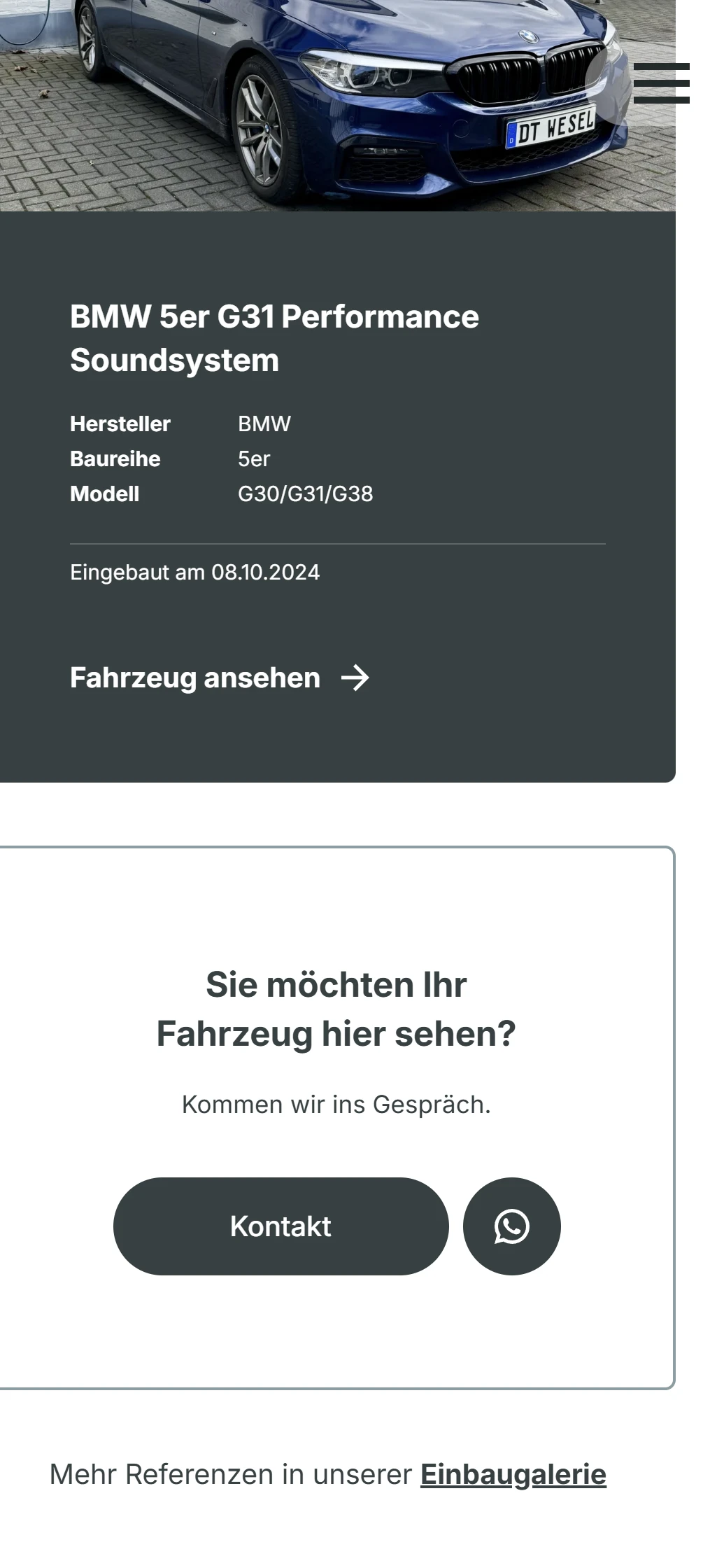Open the Fahrzeug ansehen link text
This screenshot has height=1568, width=724.
click(x=195, y=678)
